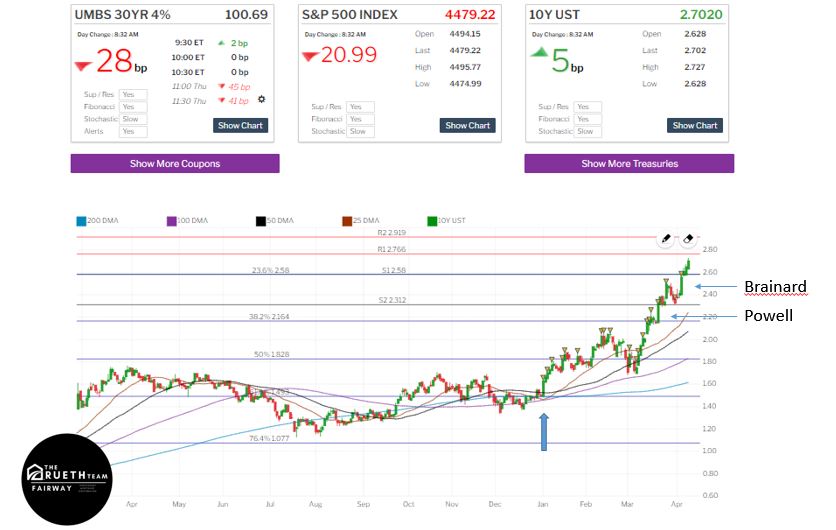836x530 pixels.
Task: Click the 11:30 Thu row in UMBS card
Action: tap(211, 101)
